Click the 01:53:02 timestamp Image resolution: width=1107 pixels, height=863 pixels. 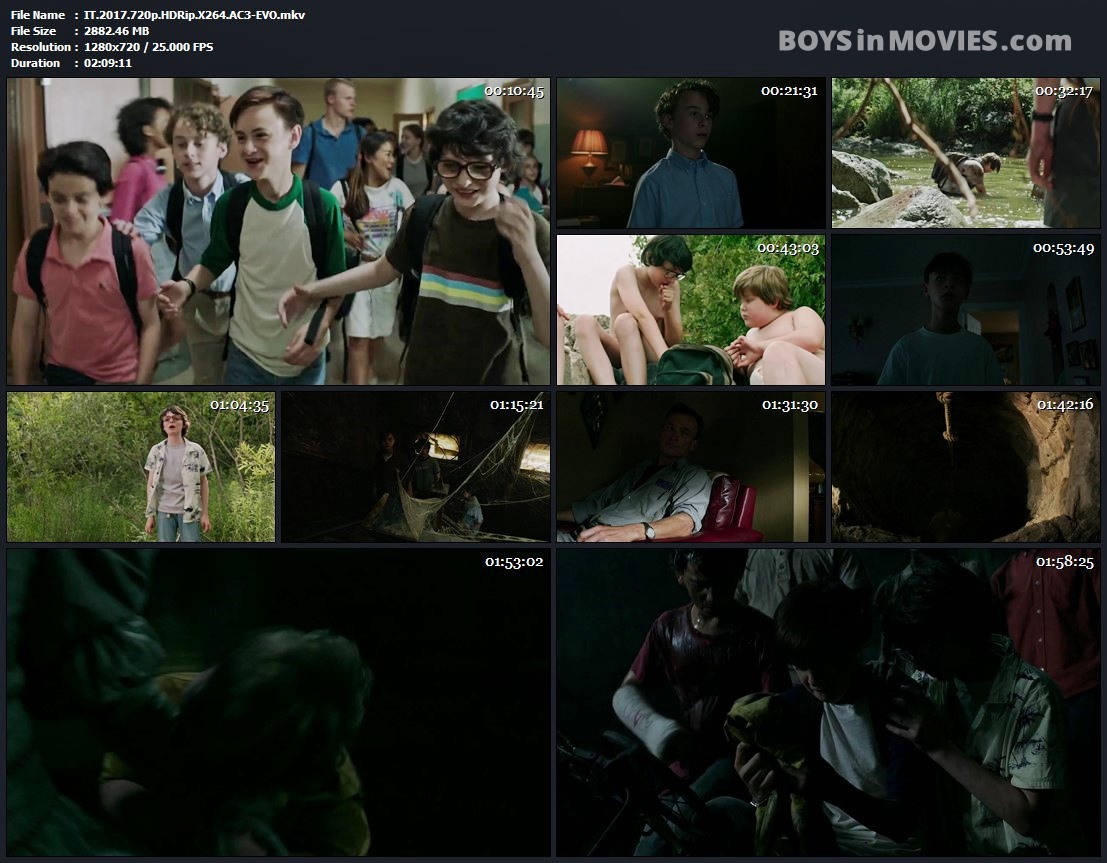click(514, 562)
